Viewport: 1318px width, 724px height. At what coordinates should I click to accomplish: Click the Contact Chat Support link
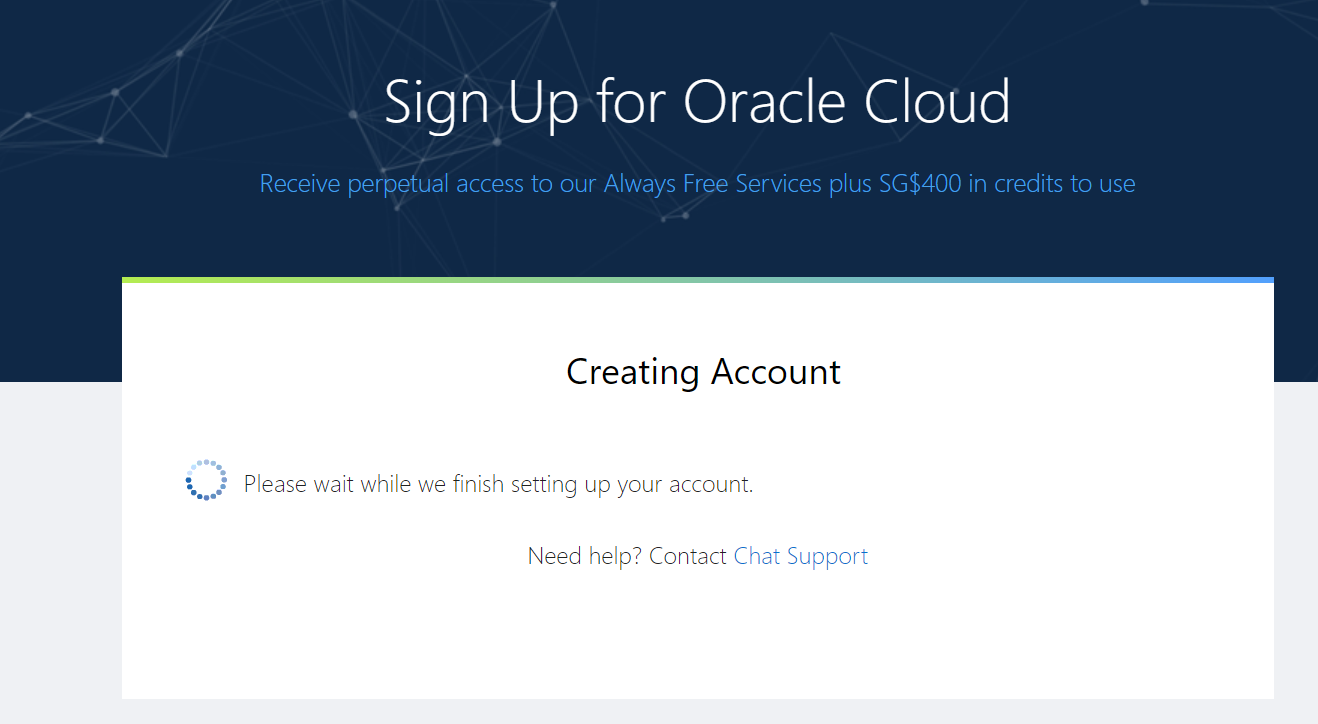point(800,556)
